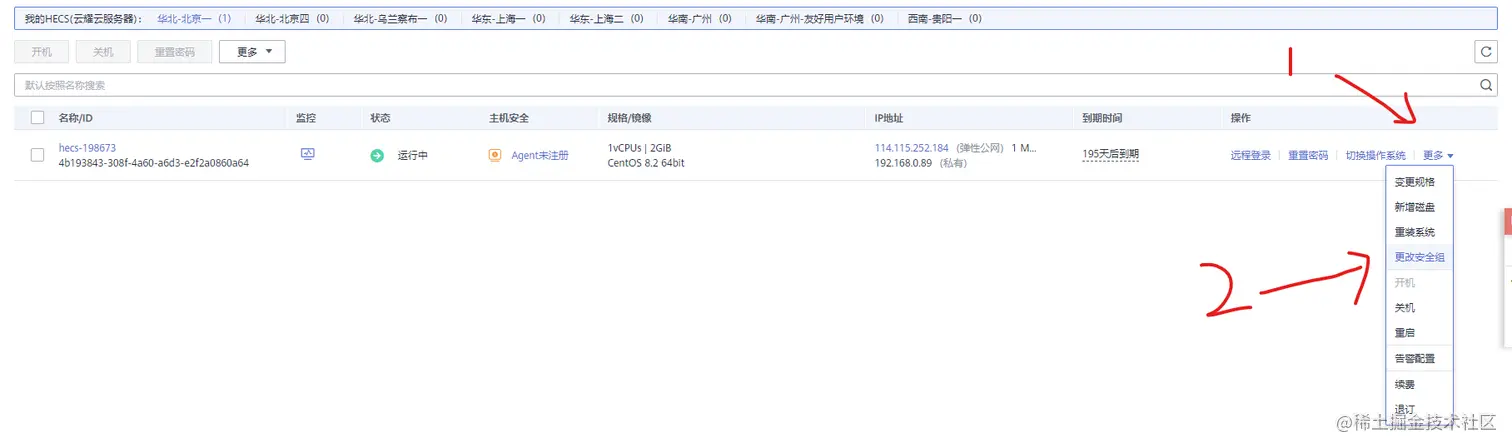Click the IP地址 column header

click(x=888, y=118)
